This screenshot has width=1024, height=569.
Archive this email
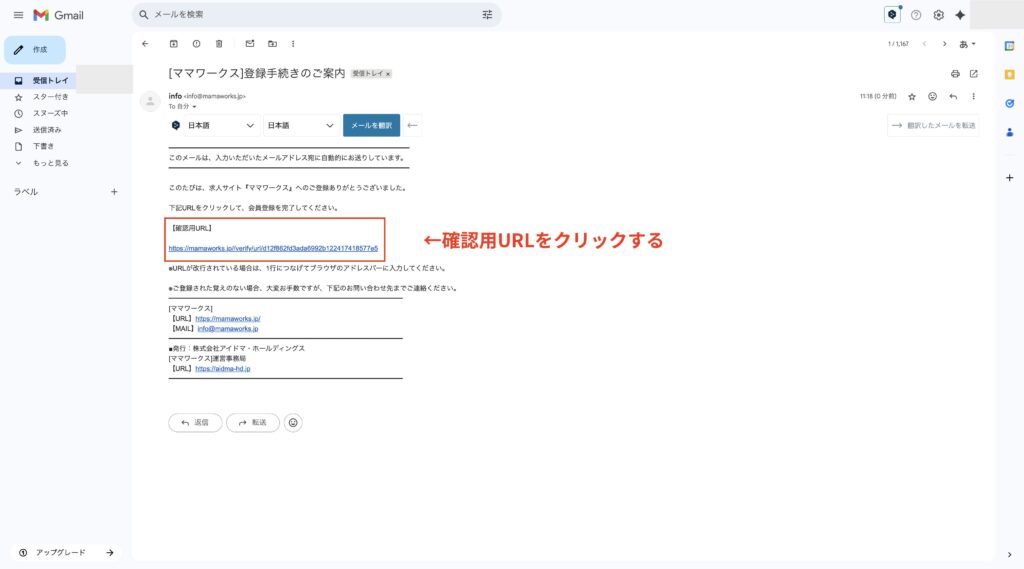tap(174, 44)
